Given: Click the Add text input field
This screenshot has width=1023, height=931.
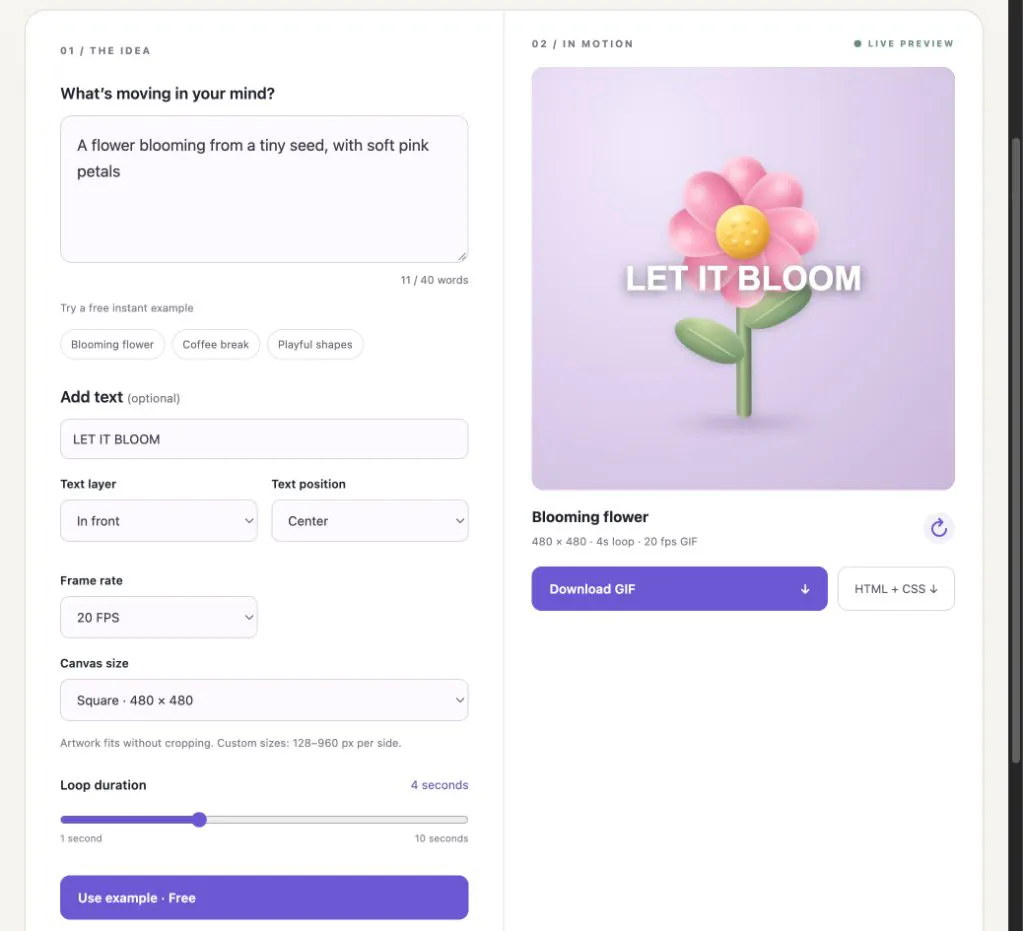Looking at the screenshot, I should coord(264,439).
